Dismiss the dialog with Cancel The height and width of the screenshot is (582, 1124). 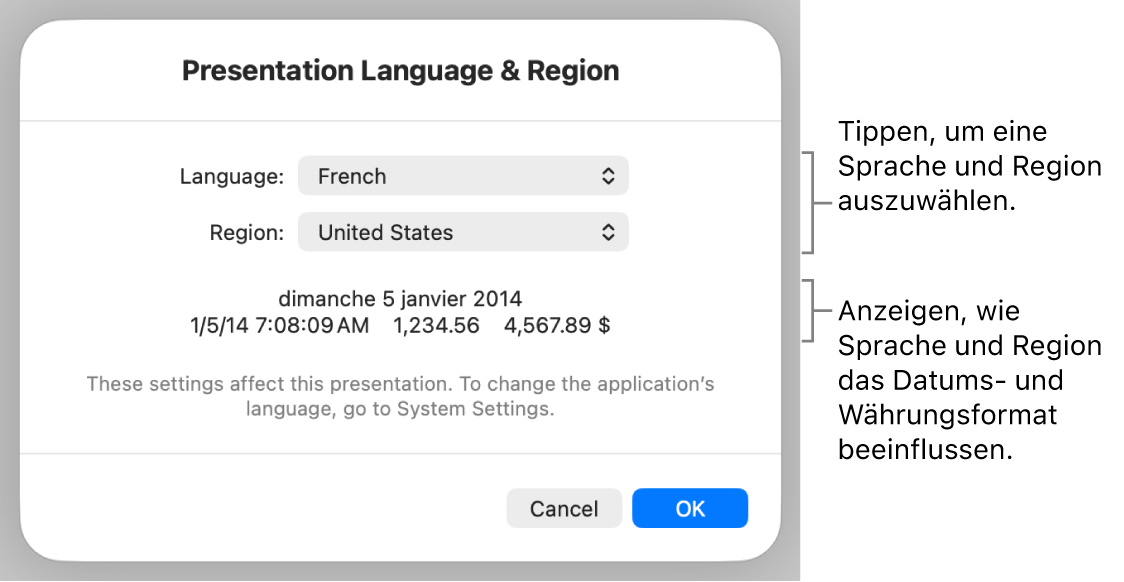564,508
